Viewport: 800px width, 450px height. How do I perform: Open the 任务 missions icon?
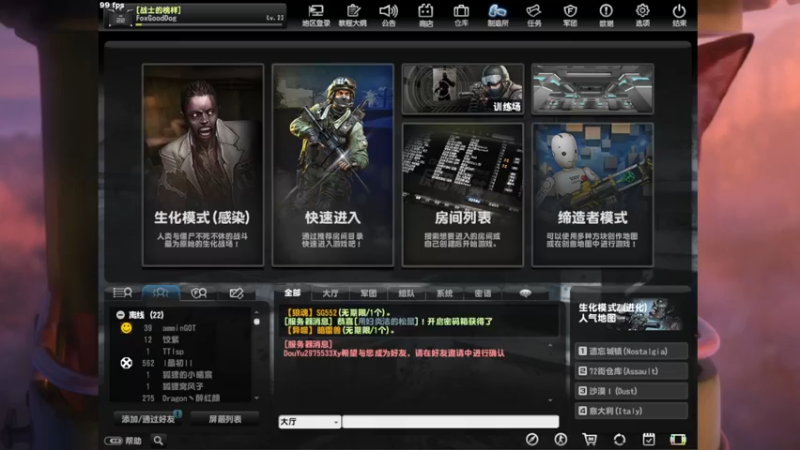pyautogui.click(x=534, y=15)
